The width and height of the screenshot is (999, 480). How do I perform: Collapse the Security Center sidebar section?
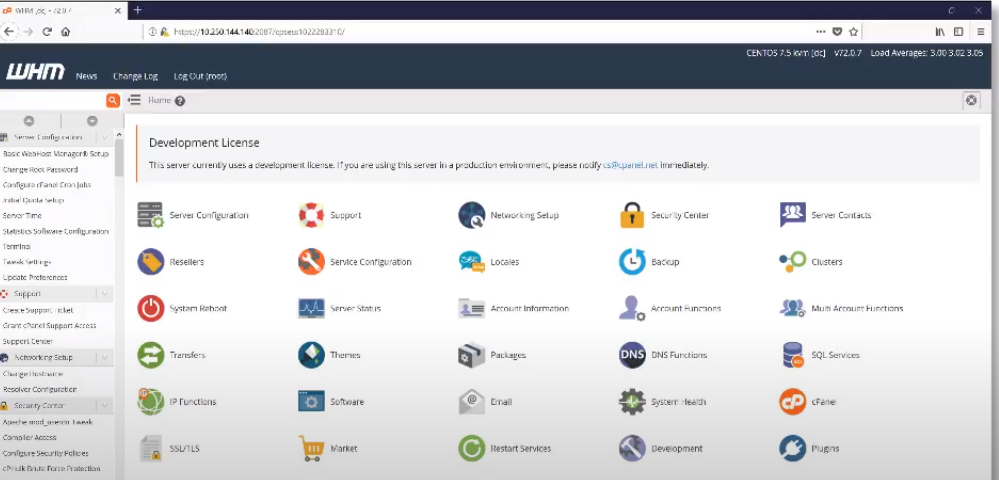point(105,405)
